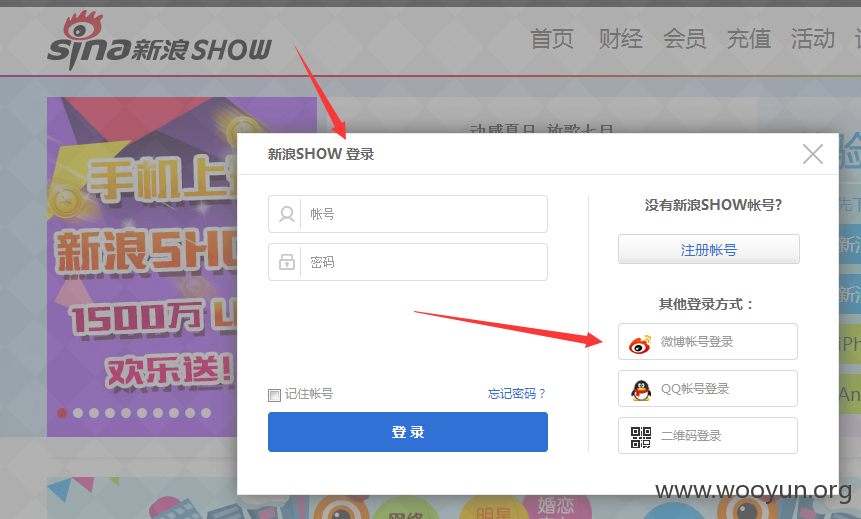Screen dimensions: 861x519
Task: Select the first red carousel dot
Action: point(62,413)
